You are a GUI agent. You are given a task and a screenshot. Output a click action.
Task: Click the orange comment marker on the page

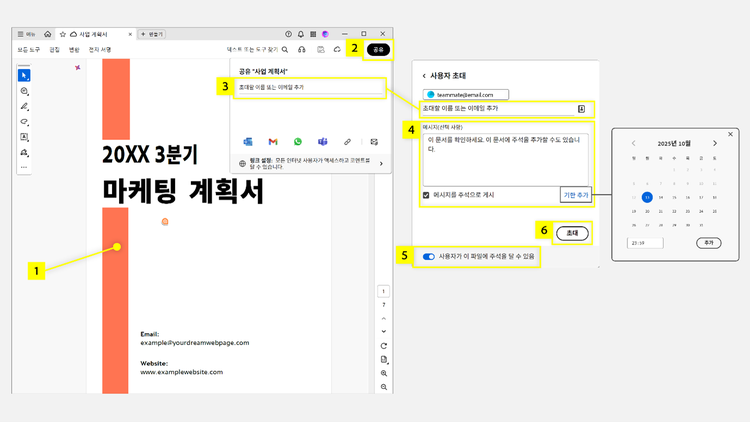coord(165,222)
